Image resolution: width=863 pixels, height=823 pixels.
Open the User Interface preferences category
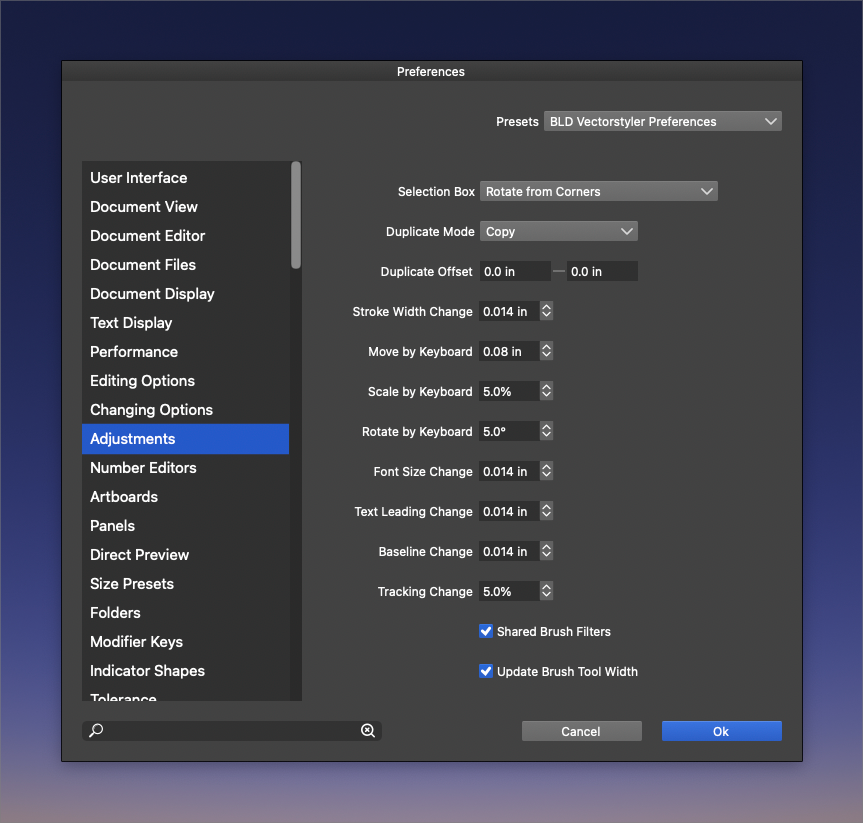[x=139, y=177]
